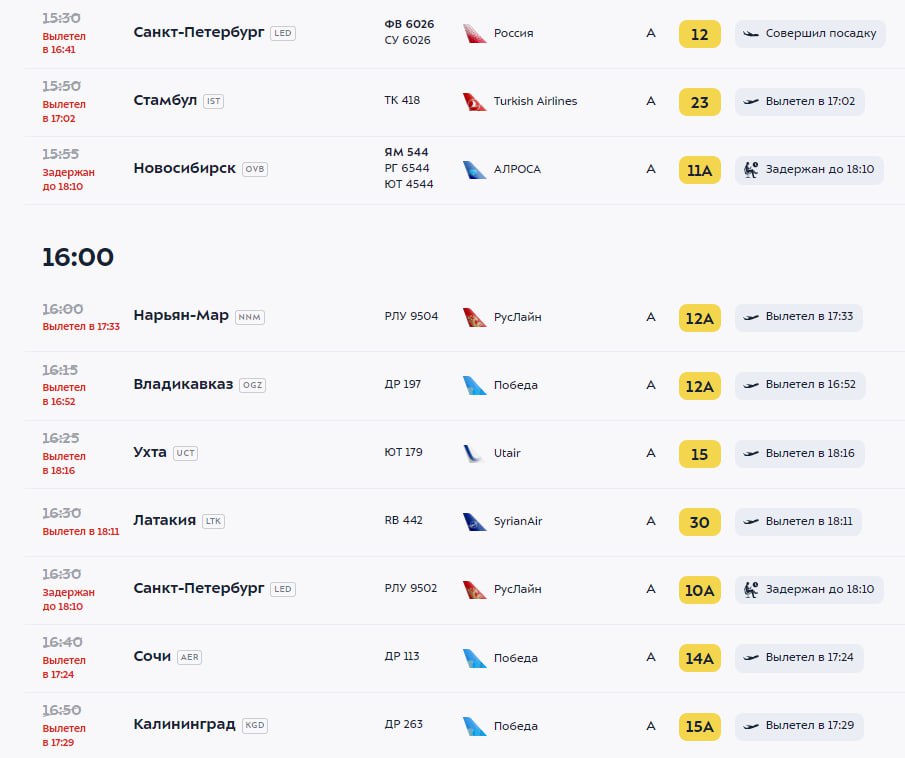Click flight number ЮТ 179
905x758 pixels.
(403, 453)
